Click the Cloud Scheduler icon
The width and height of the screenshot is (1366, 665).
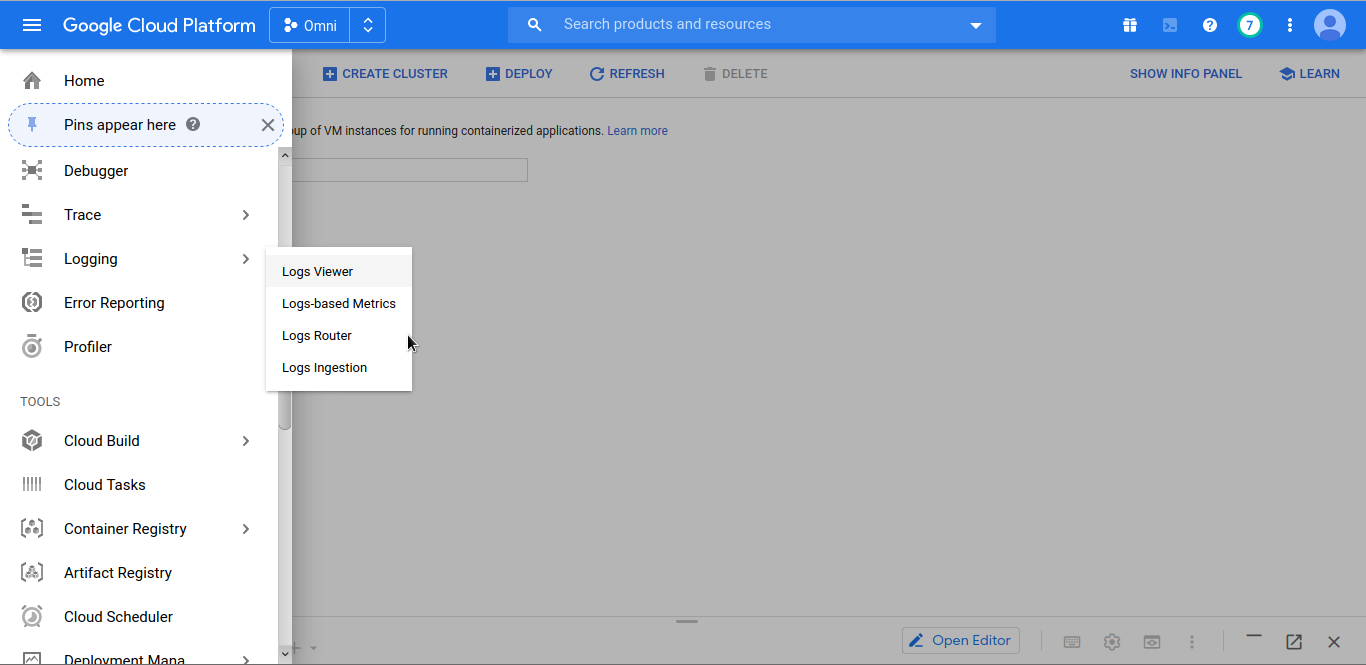coord(32,617)
